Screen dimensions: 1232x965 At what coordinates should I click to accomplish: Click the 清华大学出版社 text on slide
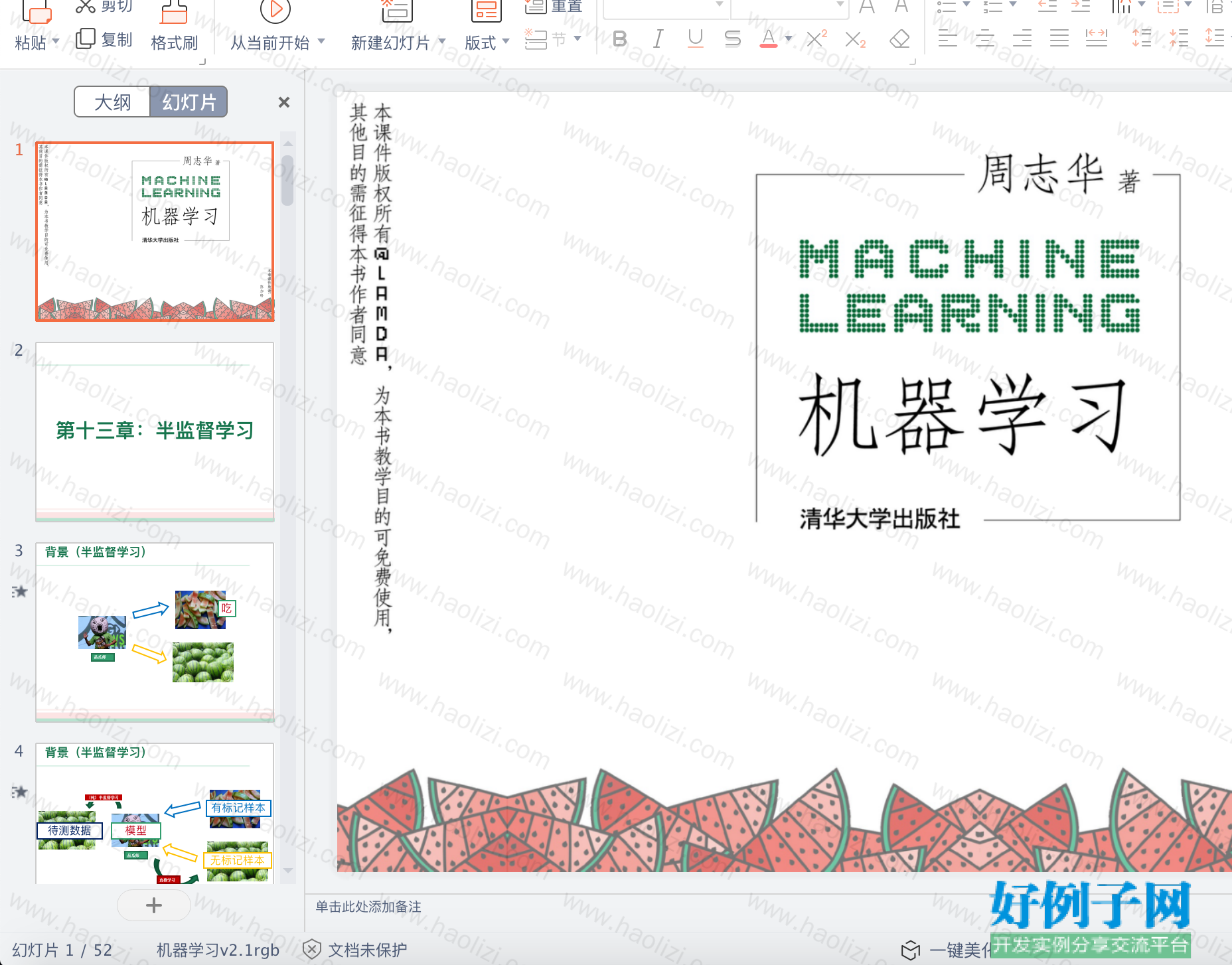coord(880,518)
